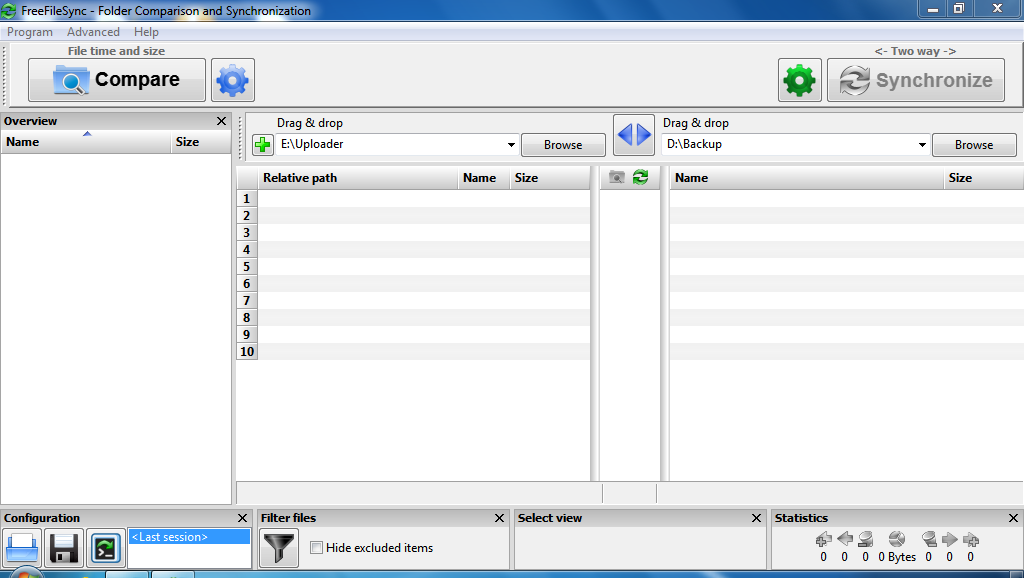Add folder pair with green plus

point(263,145)
